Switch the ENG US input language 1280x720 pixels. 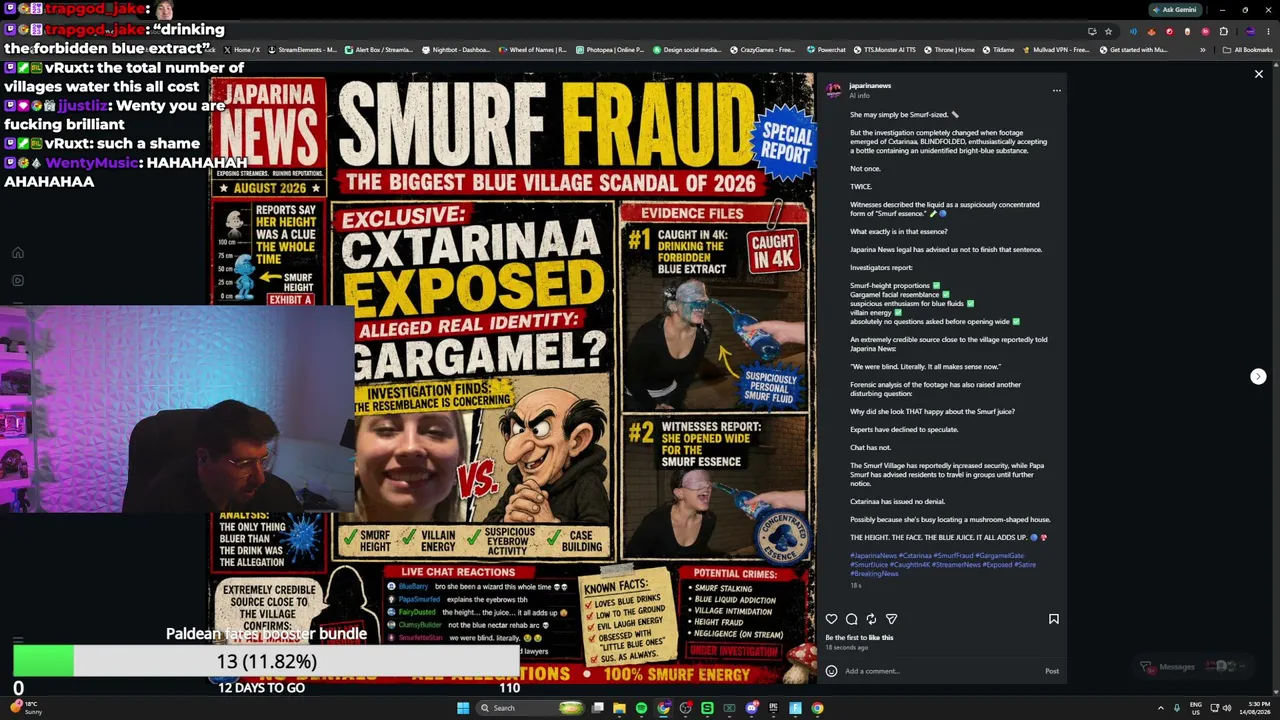[1195, 708]
